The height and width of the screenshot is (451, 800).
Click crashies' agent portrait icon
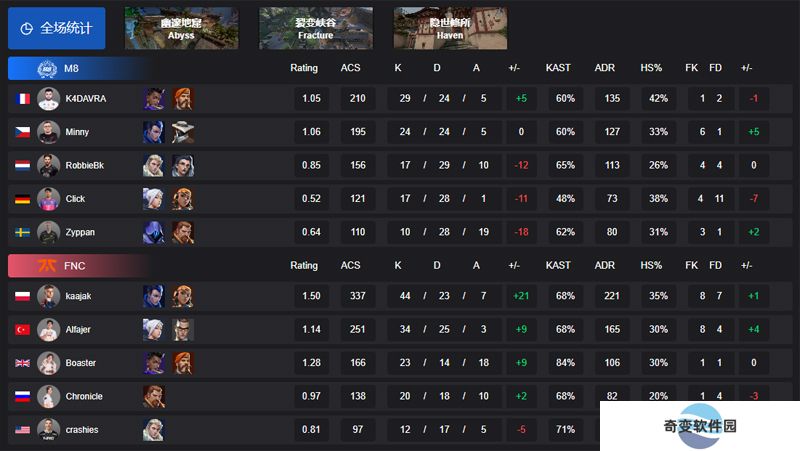point(154,430)
